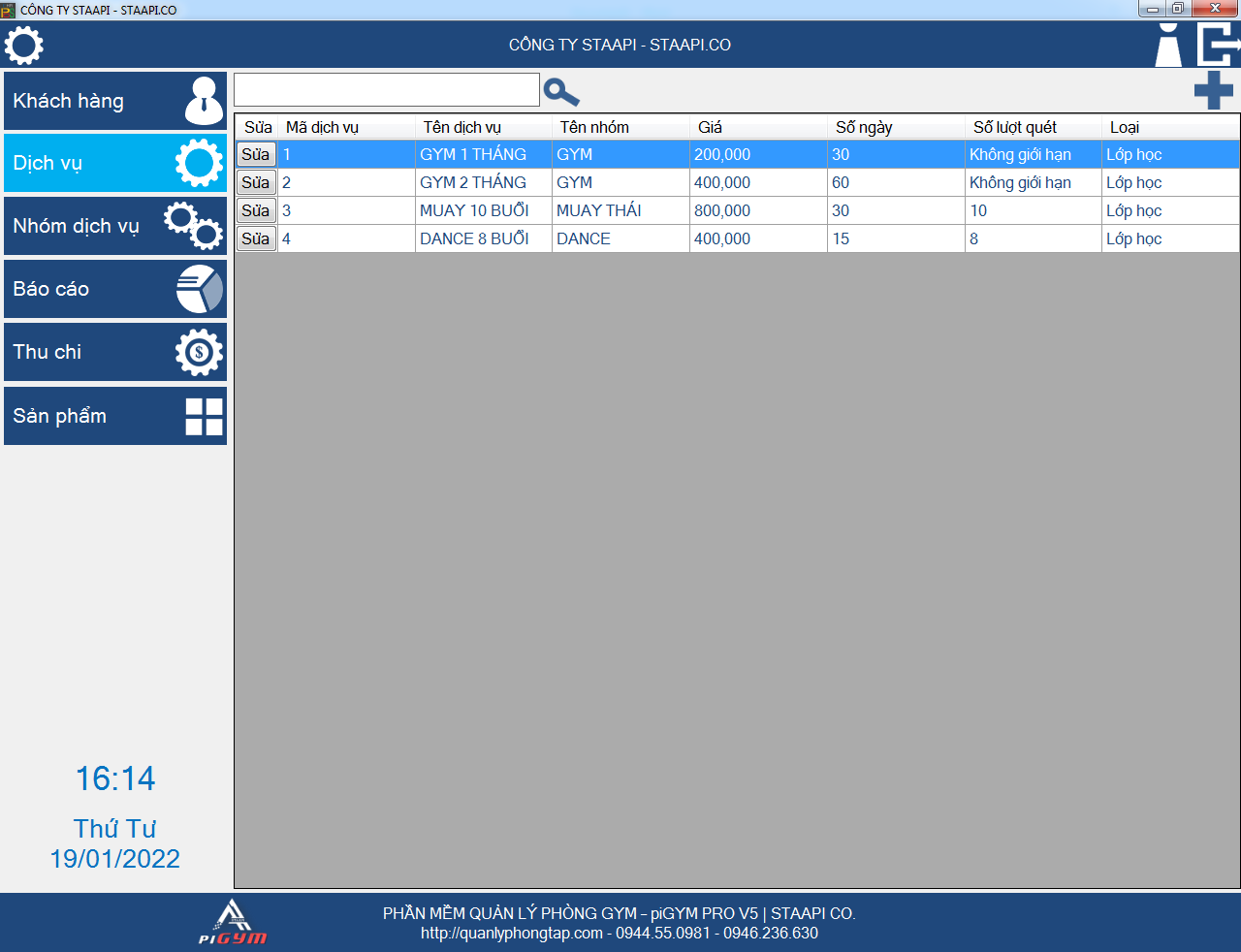This screenshot has width=1241, height=952.
Task: Select the Dịch vụ menu item
Action: [115, 163]
